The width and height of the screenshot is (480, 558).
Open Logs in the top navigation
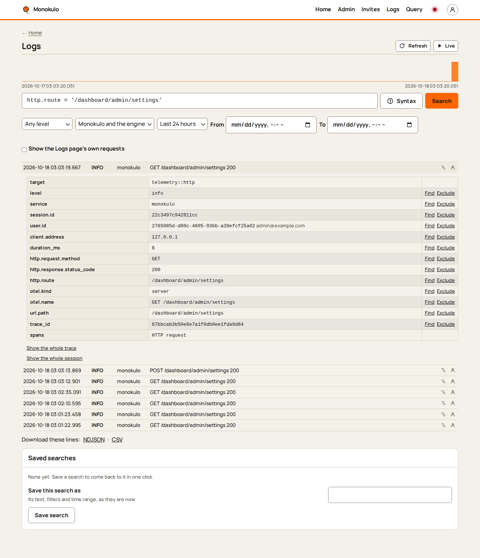point(393,10)
